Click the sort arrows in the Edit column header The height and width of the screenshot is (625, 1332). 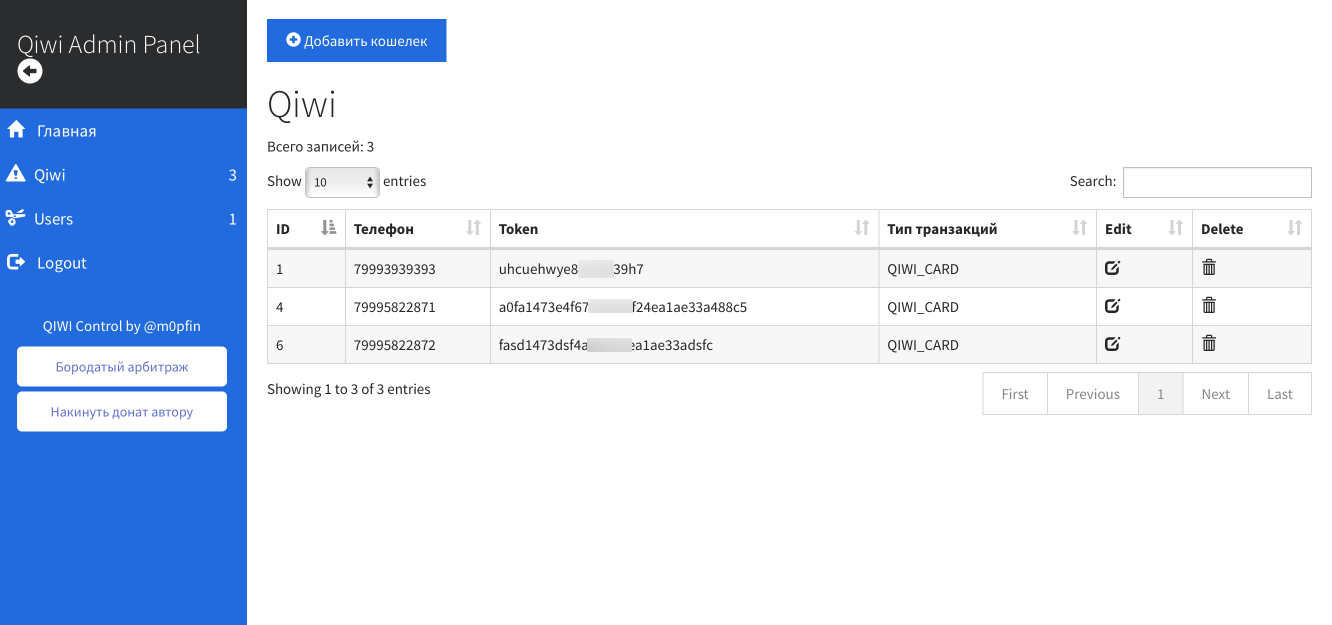1176,229
